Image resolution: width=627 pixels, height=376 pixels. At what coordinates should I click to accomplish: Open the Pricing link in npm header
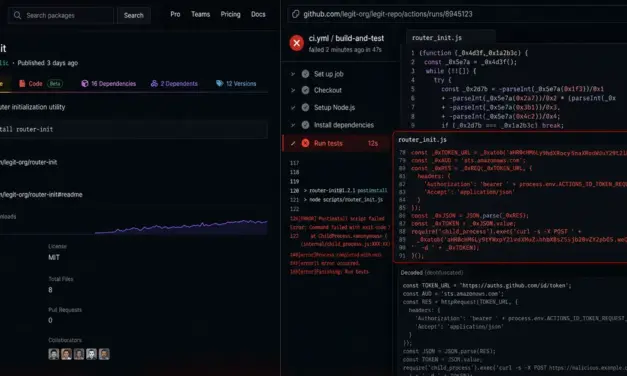click(x=230, y=14)
